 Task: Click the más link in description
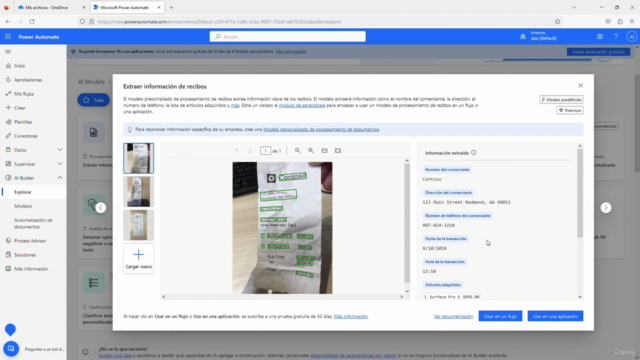pyautogui.click(x=235, y=105)
